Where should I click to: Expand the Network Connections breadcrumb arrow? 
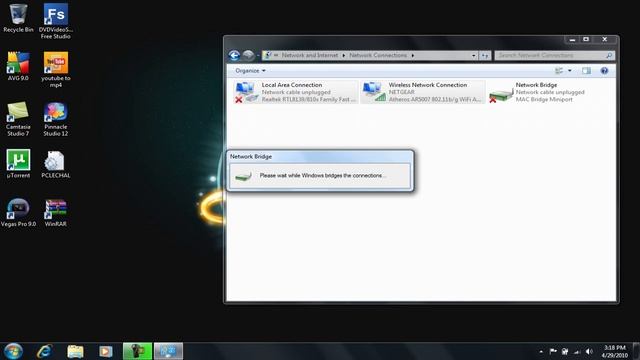tap(413, 56)
